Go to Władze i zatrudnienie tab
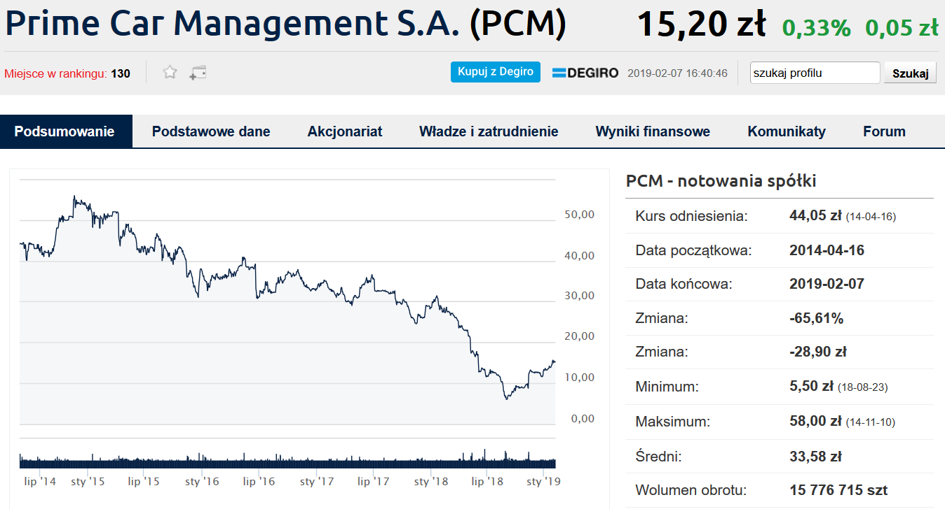Screen dimensions: 945x509 coord(489,131)
